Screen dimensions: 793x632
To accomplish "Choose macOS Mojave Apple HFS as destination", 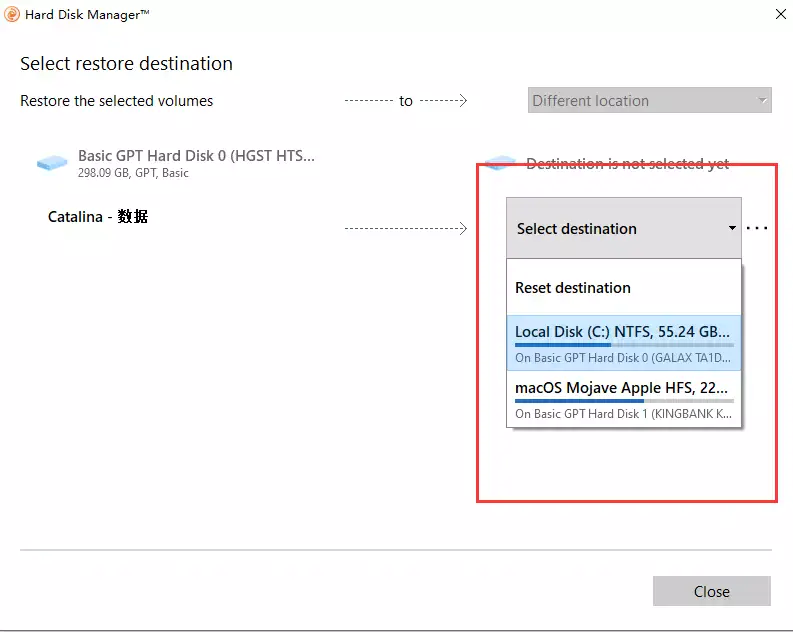I will click(x=624, y=399).
